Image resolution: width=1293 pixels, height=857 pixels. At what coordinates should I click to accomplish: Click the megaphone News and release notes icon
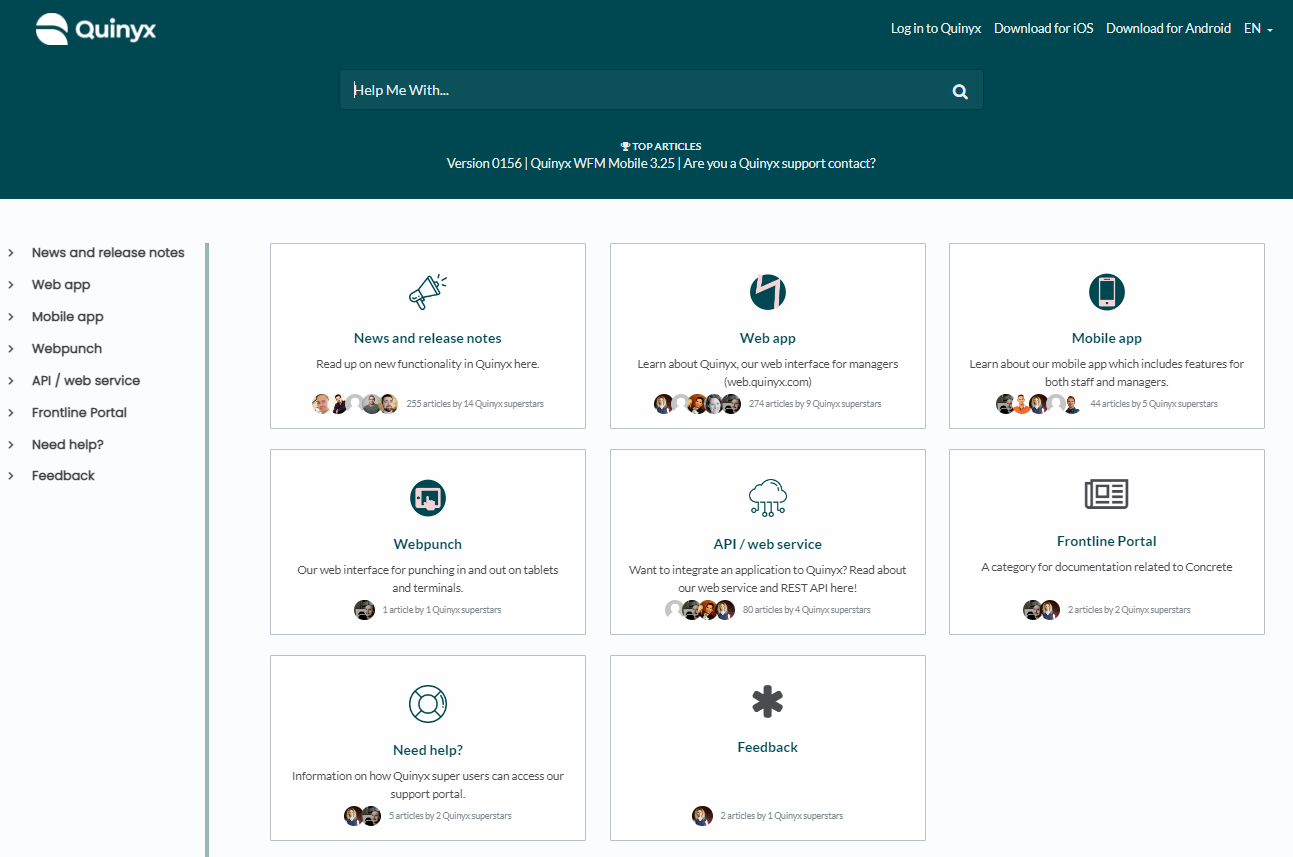(428, 292)
